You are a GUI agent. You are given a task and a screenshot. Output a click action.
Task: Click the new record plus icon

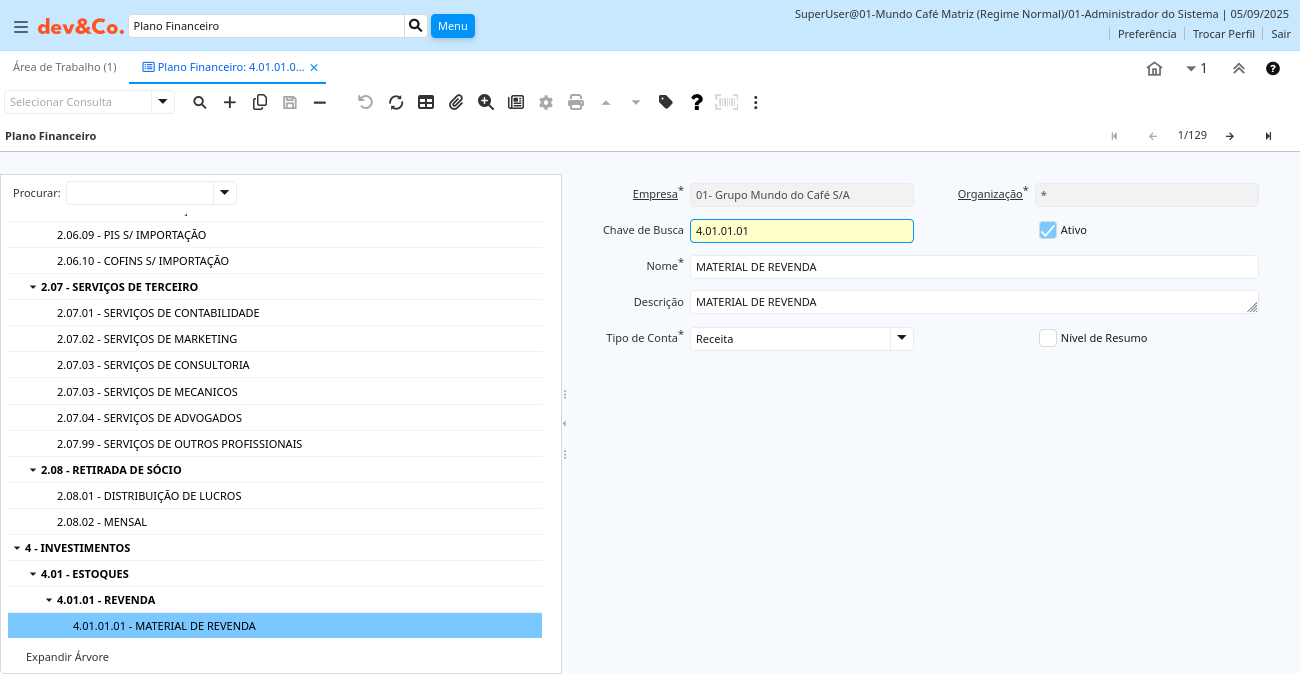tap(230, 102)
